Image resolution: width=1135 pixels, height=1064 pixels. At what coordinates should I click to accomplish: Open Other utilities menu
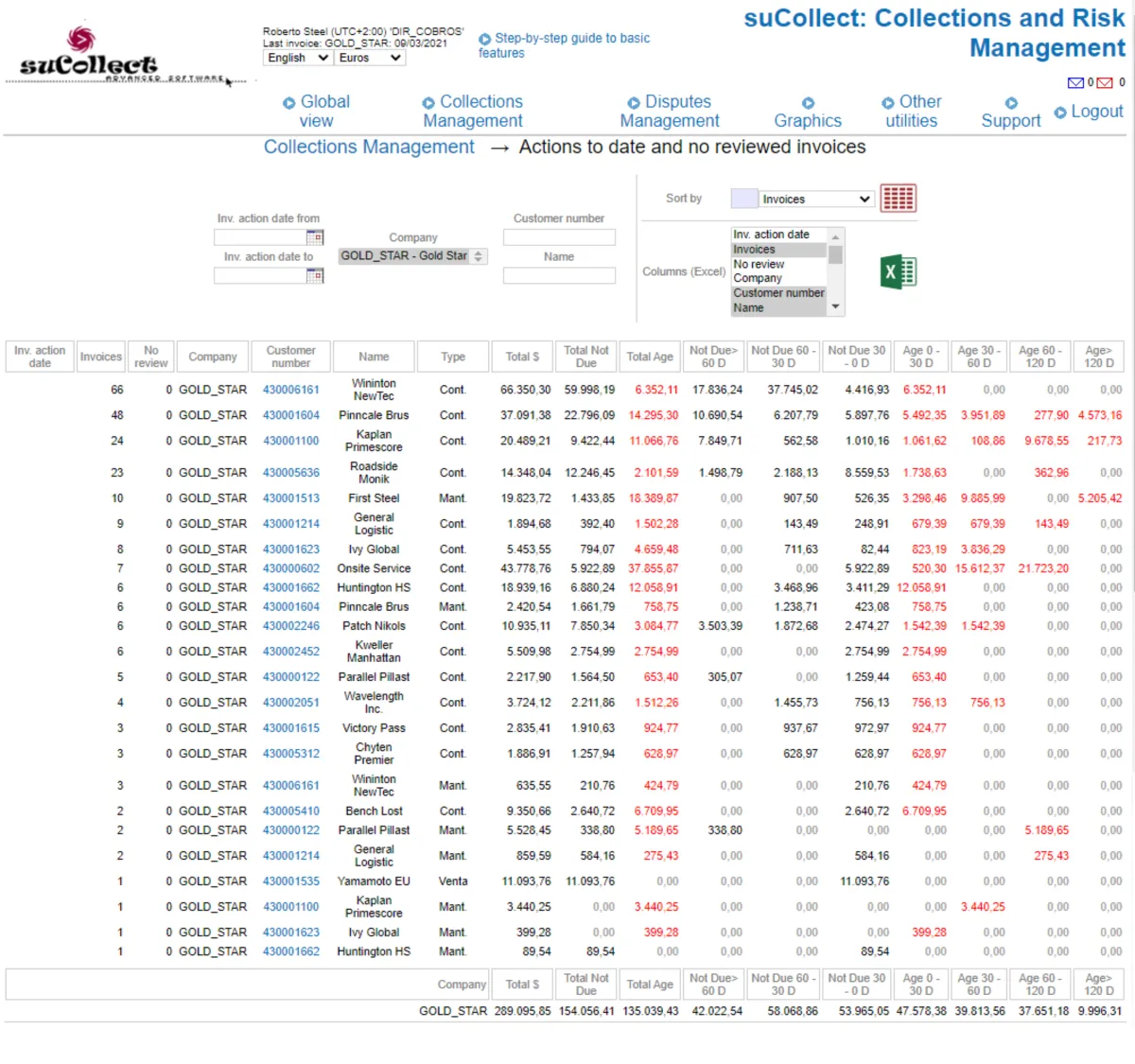[911, 111]
